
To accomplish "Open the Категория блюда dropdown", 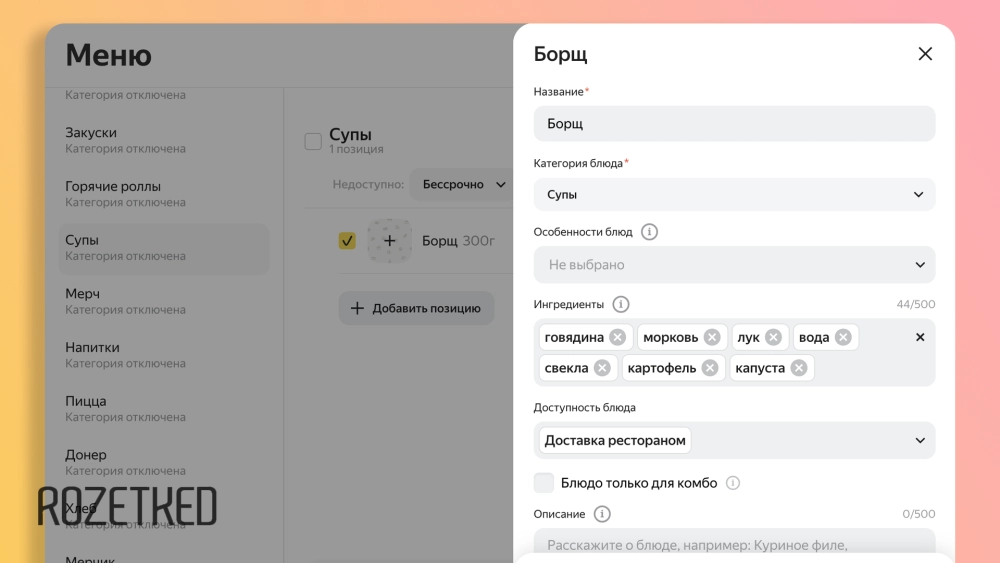I will pos(735,195).
